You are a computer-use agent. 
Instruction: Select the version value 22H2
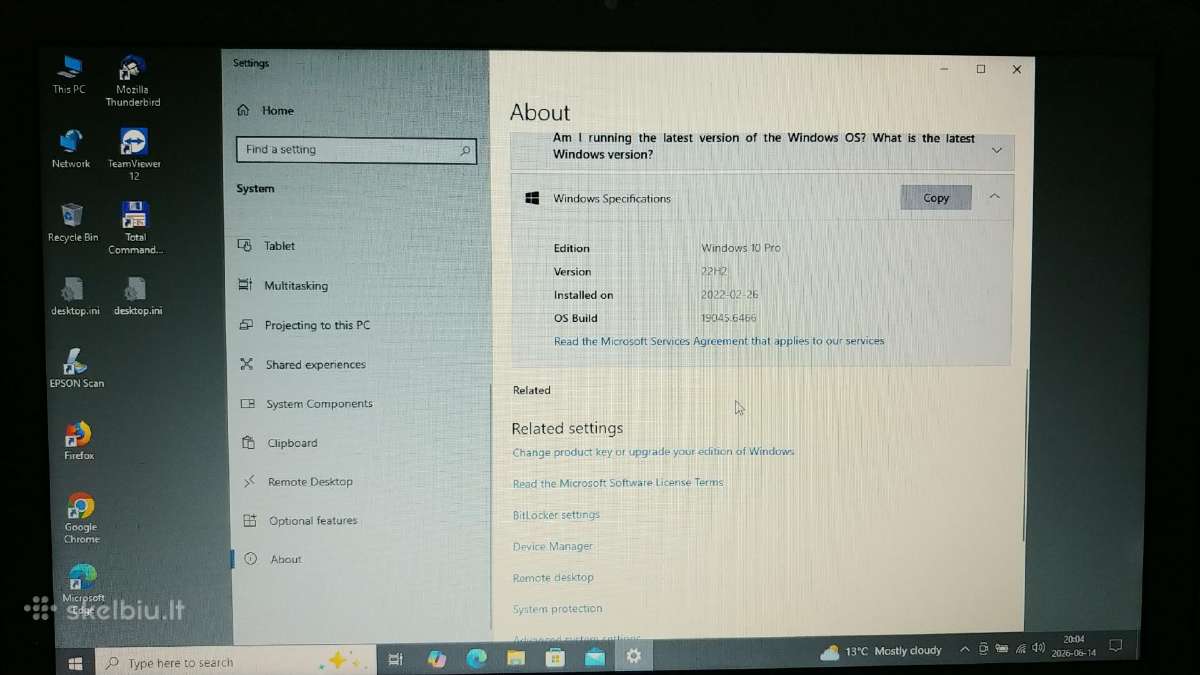pos(716,271)
